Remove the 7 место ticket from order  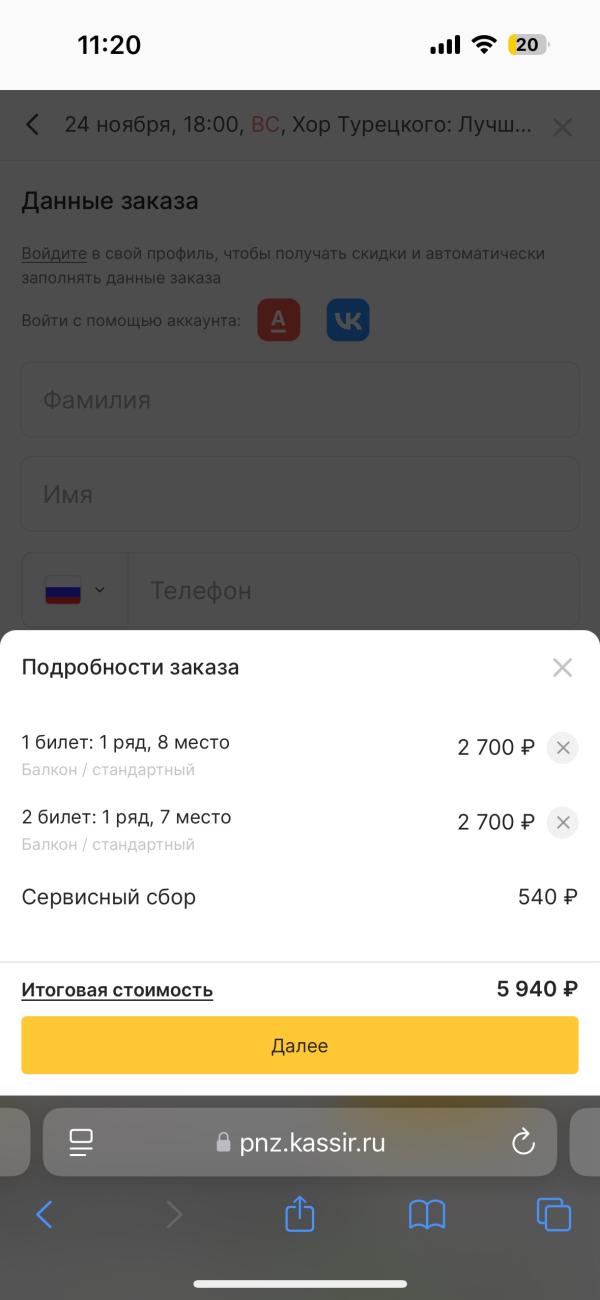[x=562, y=822]
